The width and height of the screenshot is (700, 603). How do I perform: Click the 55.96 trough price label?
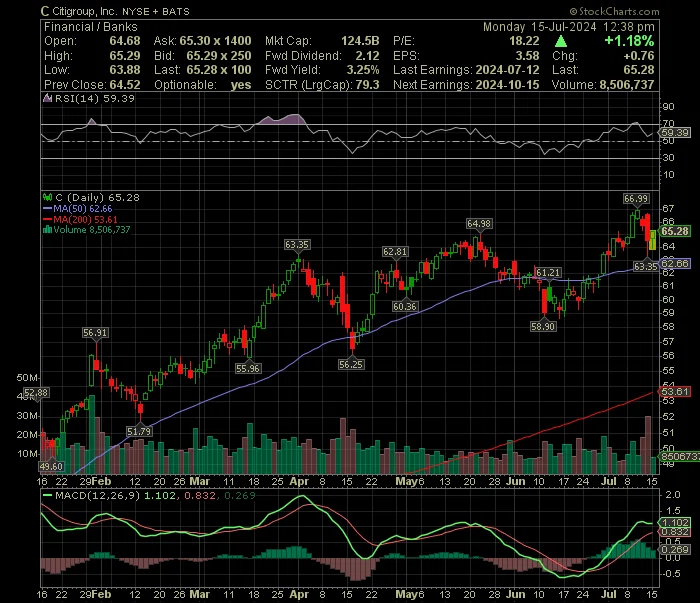coord(248,368)
